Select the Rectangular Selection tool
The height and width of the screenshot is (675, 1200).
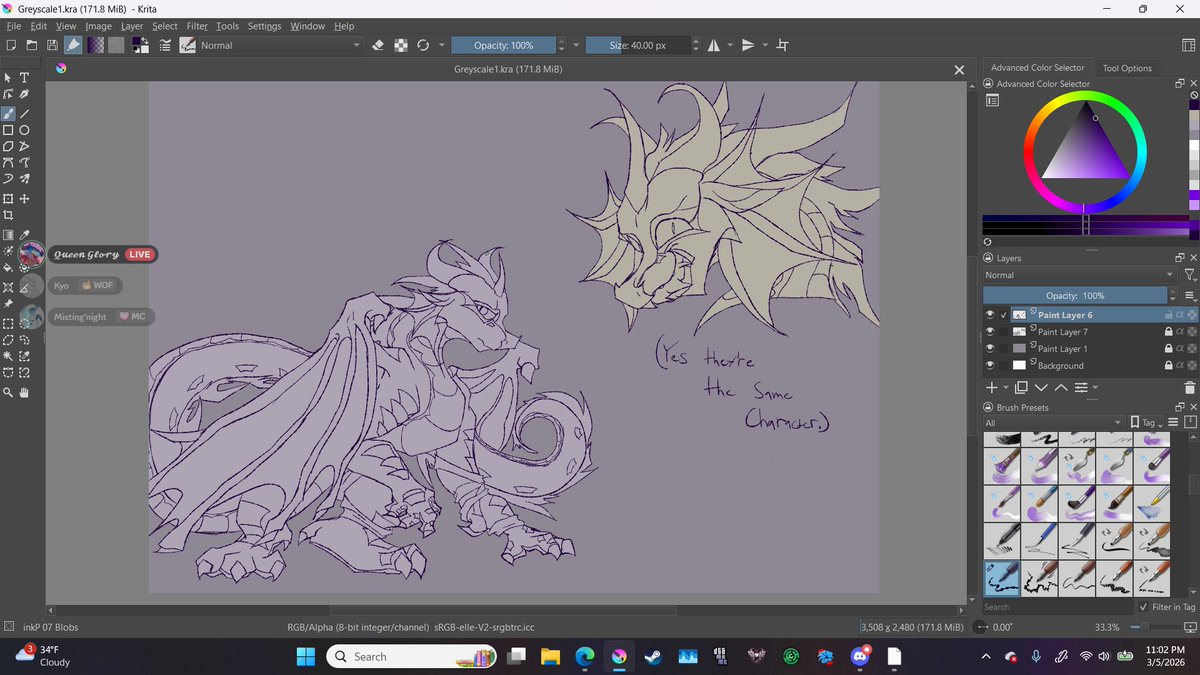8,323
